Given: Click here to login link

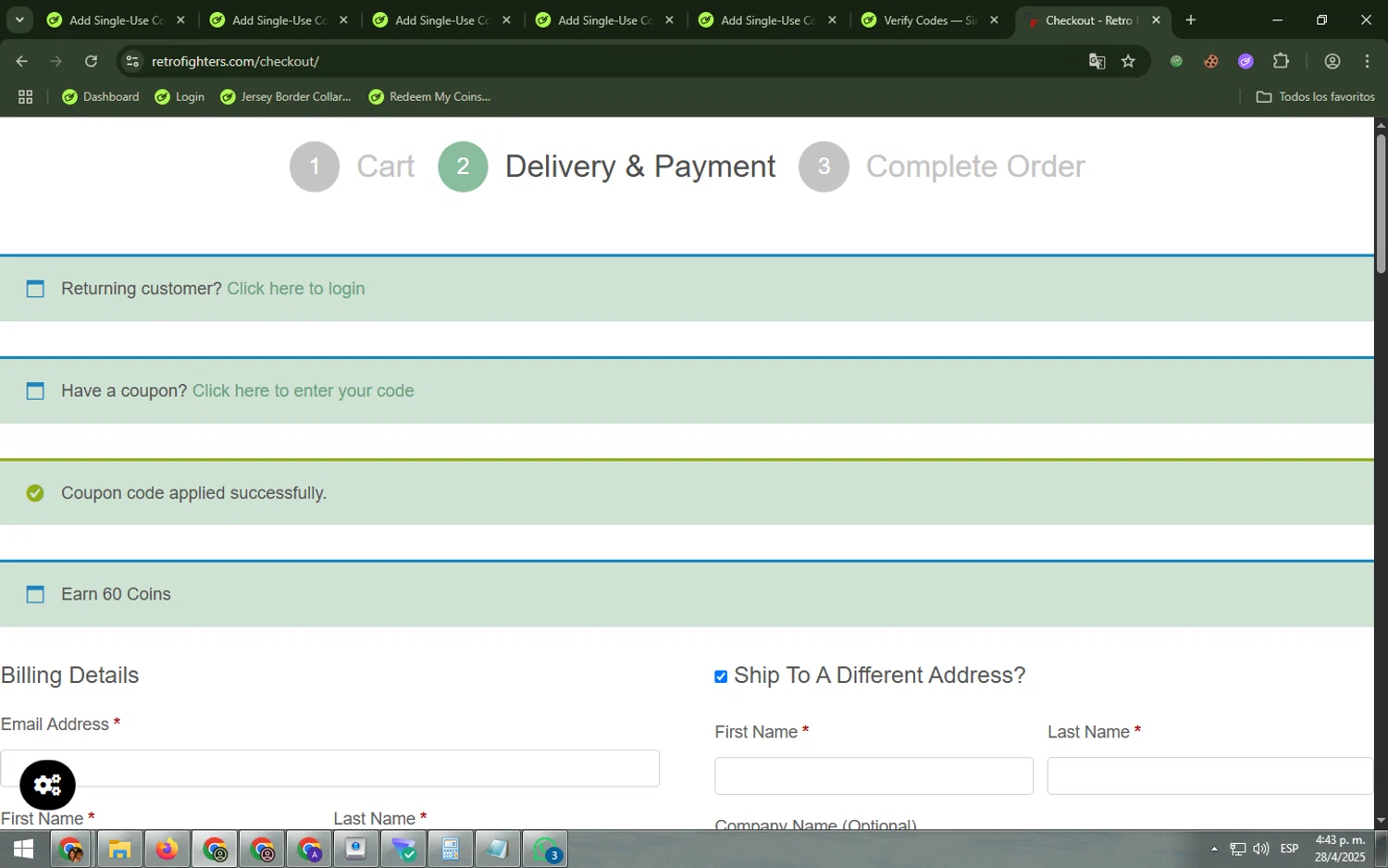Looking at the screenshot, I should click(x=296, y=289).
